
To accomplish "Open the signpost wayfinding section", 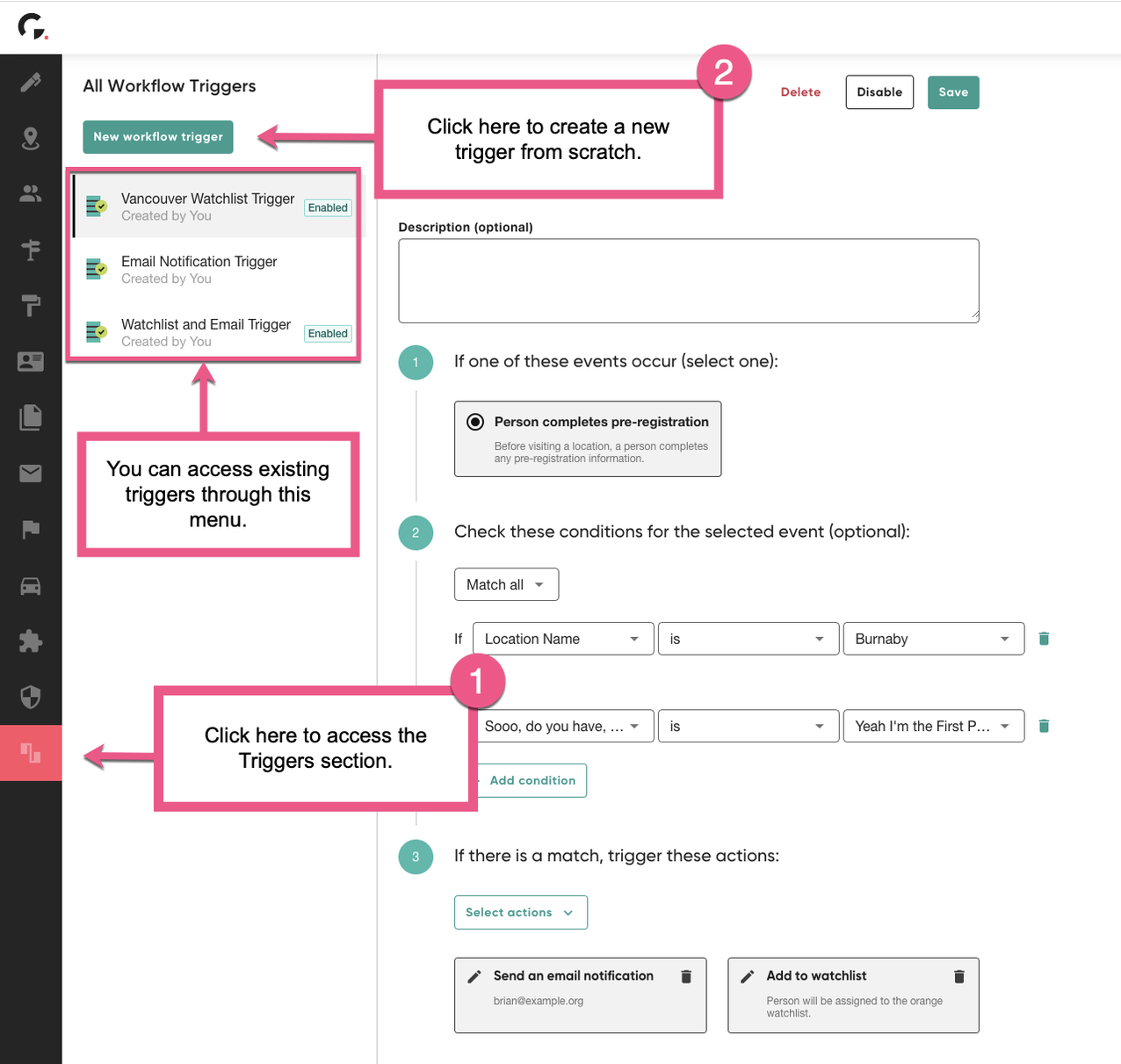I will pos(31,250).
